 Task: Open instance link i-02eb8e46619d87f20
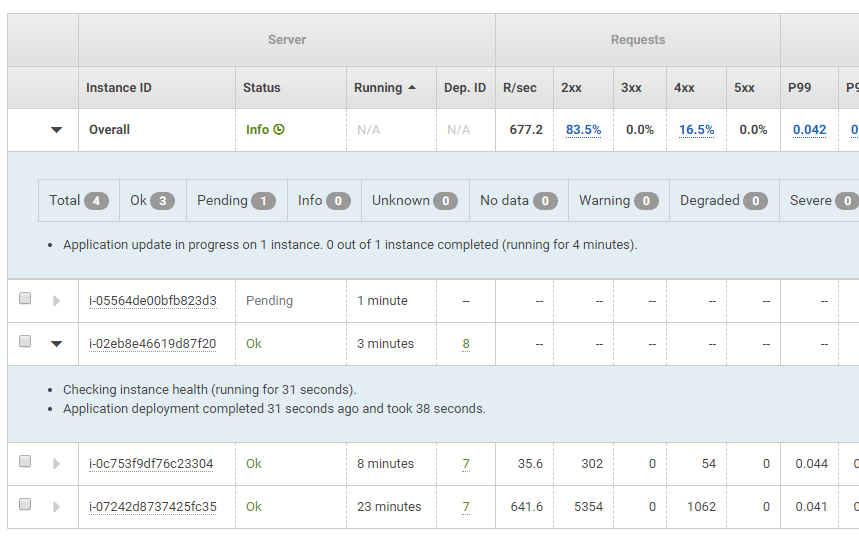tap(153, 344)
